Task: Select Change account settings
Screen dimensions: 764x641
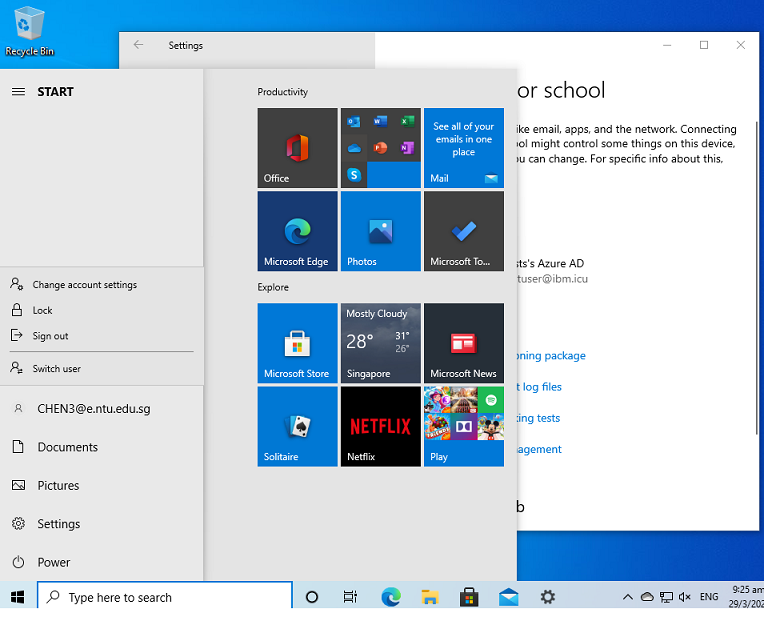Action: pyautogui.click(x=102, y=284)
